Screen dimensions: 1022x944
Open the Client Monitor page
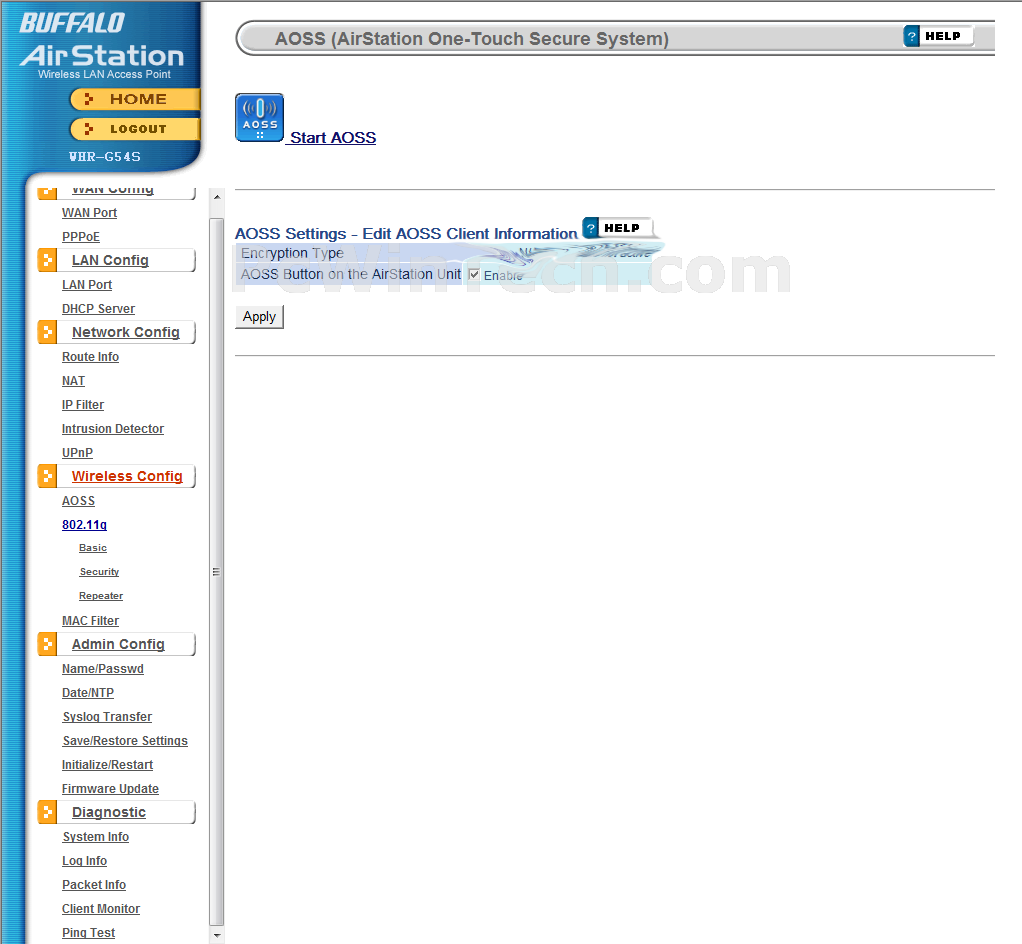point(101,909)
